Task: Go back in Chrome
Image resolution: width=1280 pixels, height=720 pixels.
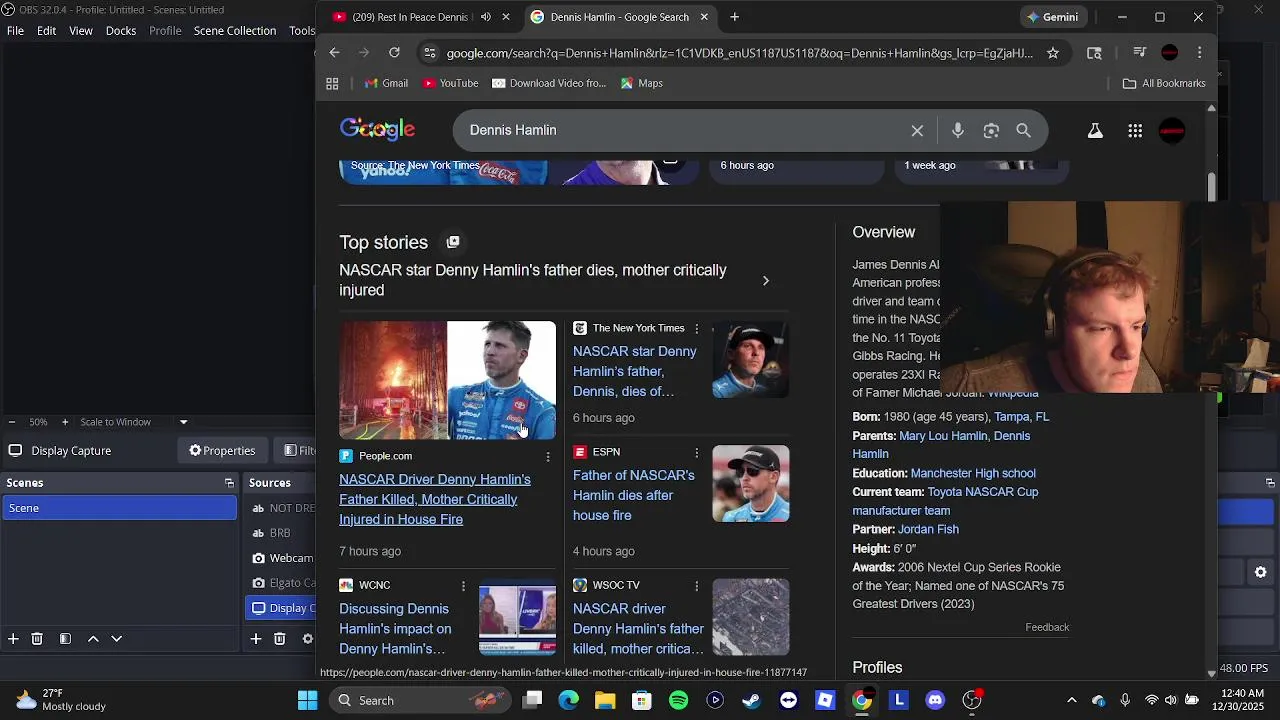Action: (335, 53)
